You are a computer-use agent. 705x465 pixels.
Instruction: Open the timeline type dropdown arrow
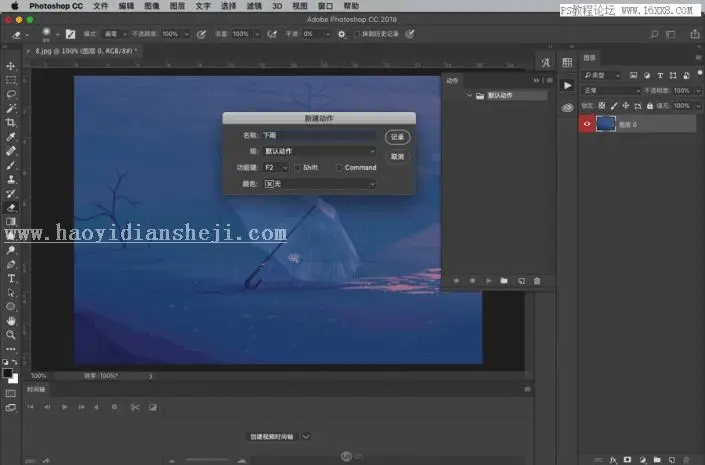click(x=306, y=437)
